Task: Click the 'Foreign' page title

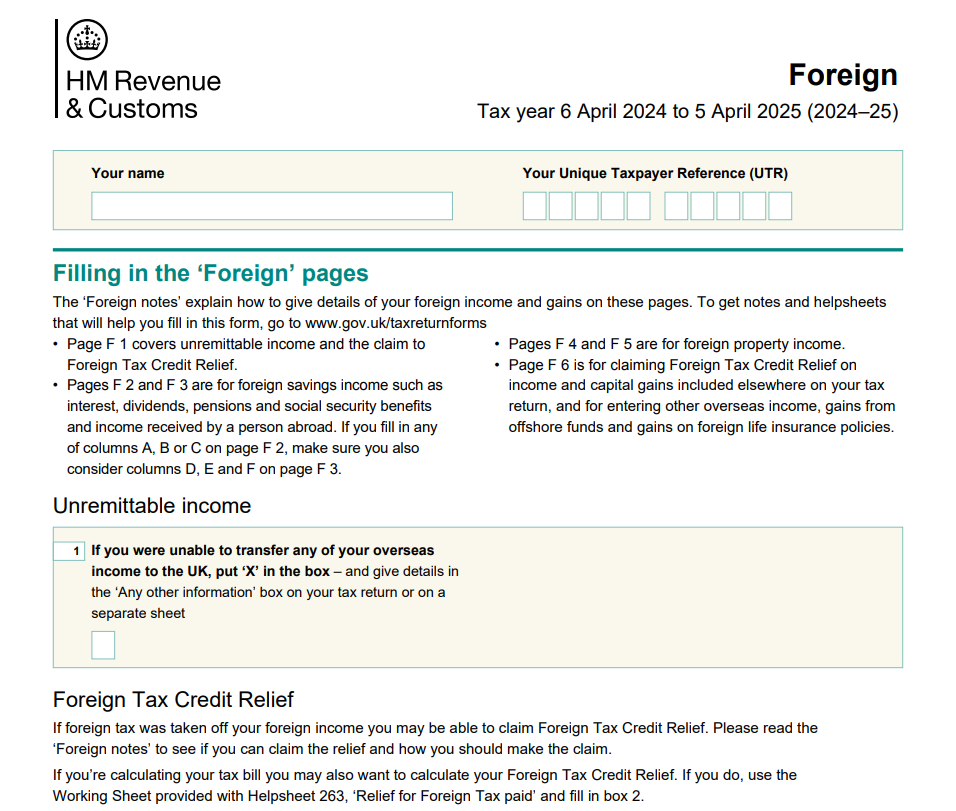Action: pyautogui.click(x=842, y=75)
